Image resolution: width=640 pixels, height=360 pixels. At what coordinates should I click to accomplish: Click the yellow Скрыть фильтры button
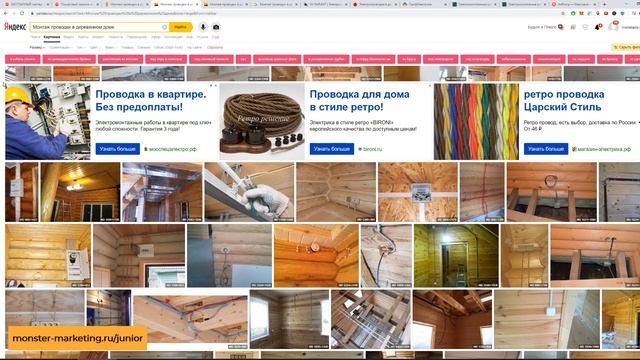tap(626, 47)
